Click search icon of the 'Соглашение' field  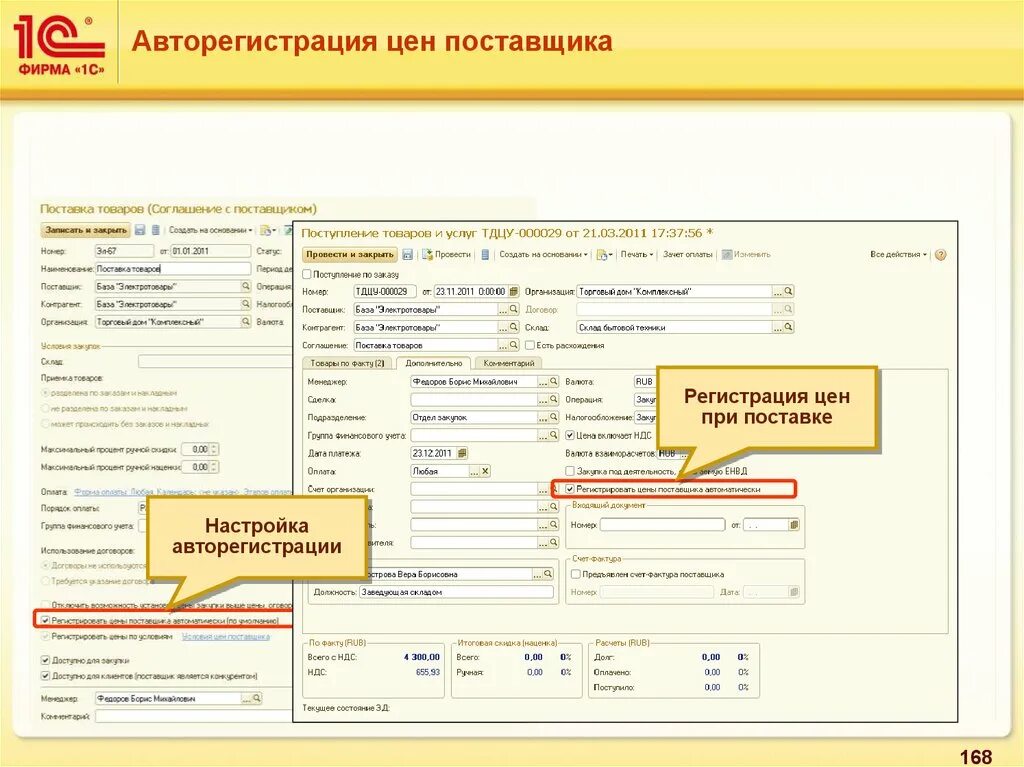(514, 344)
